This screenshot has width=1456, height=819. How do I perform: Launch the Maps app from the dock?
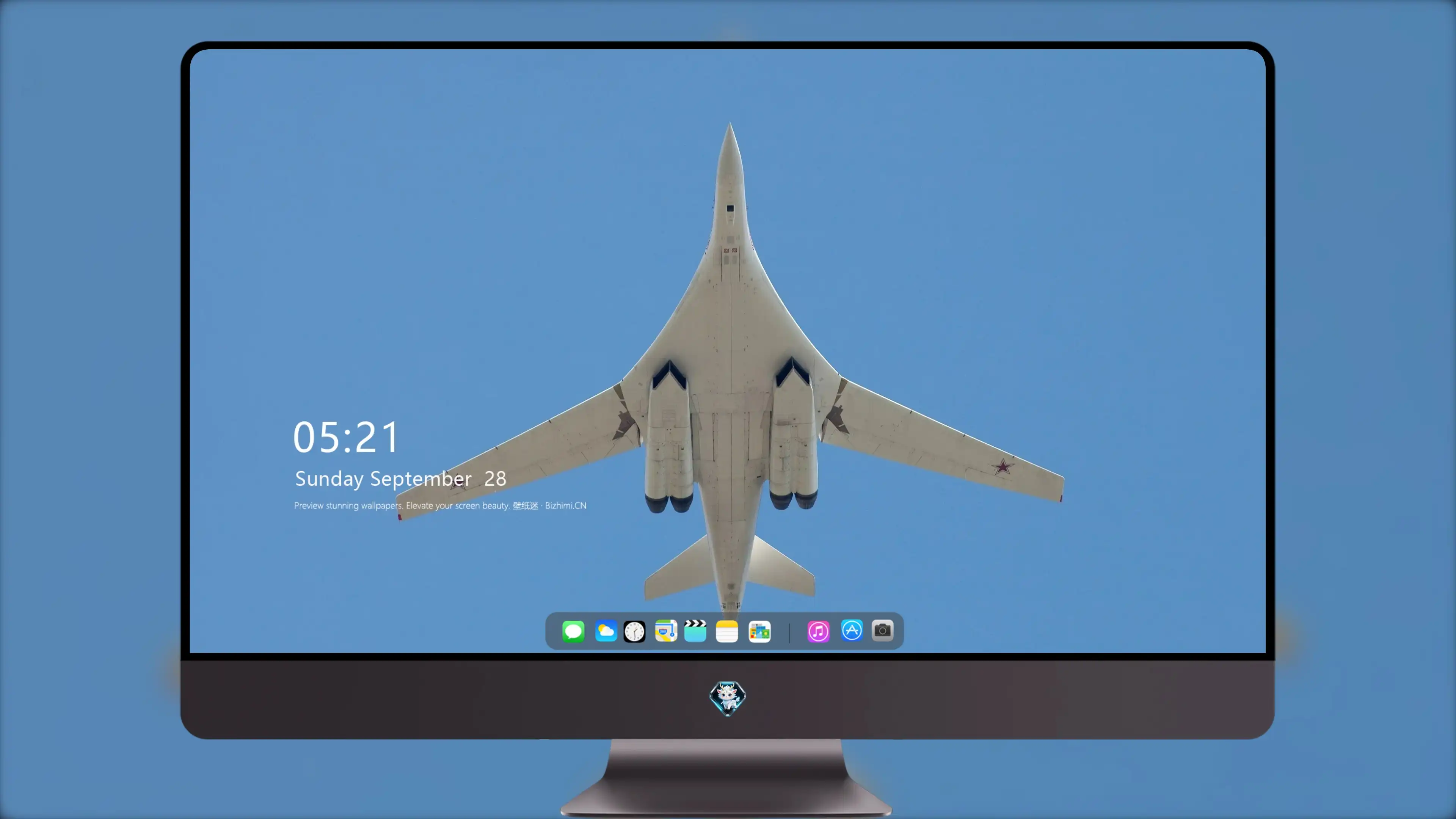(666, 631)
